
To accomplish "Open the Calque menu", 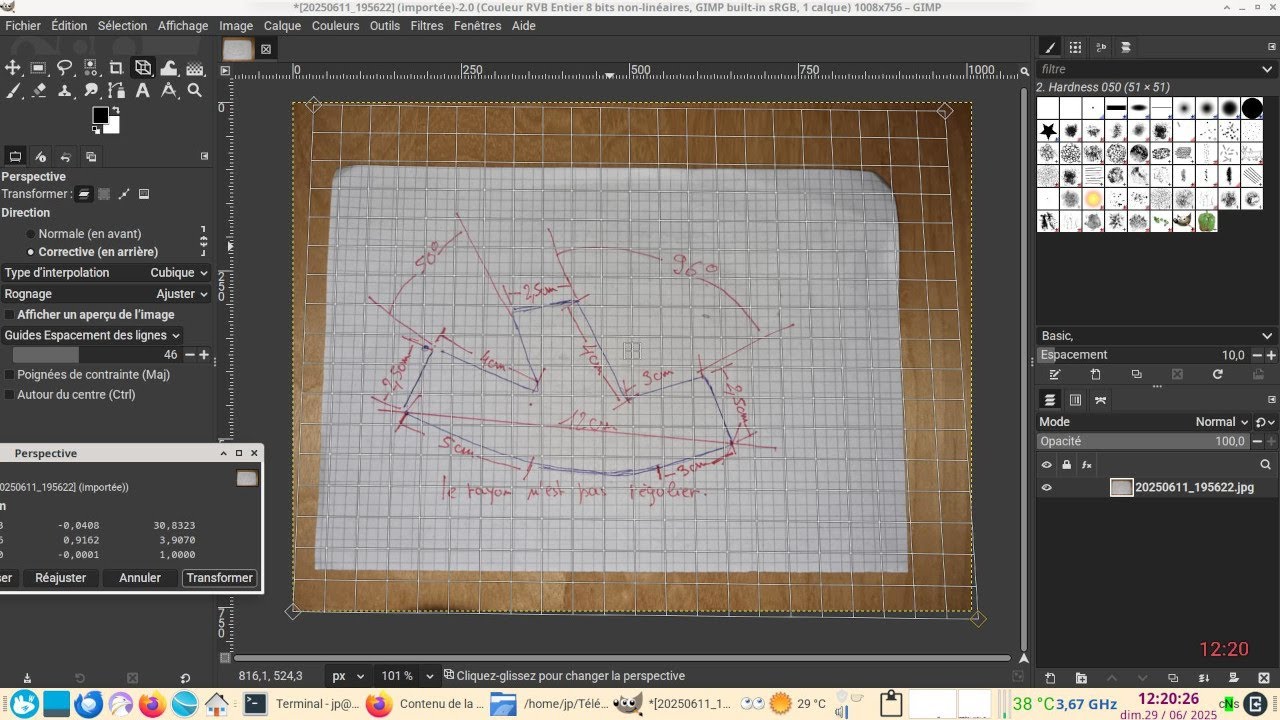I will [x=282, y=26].
